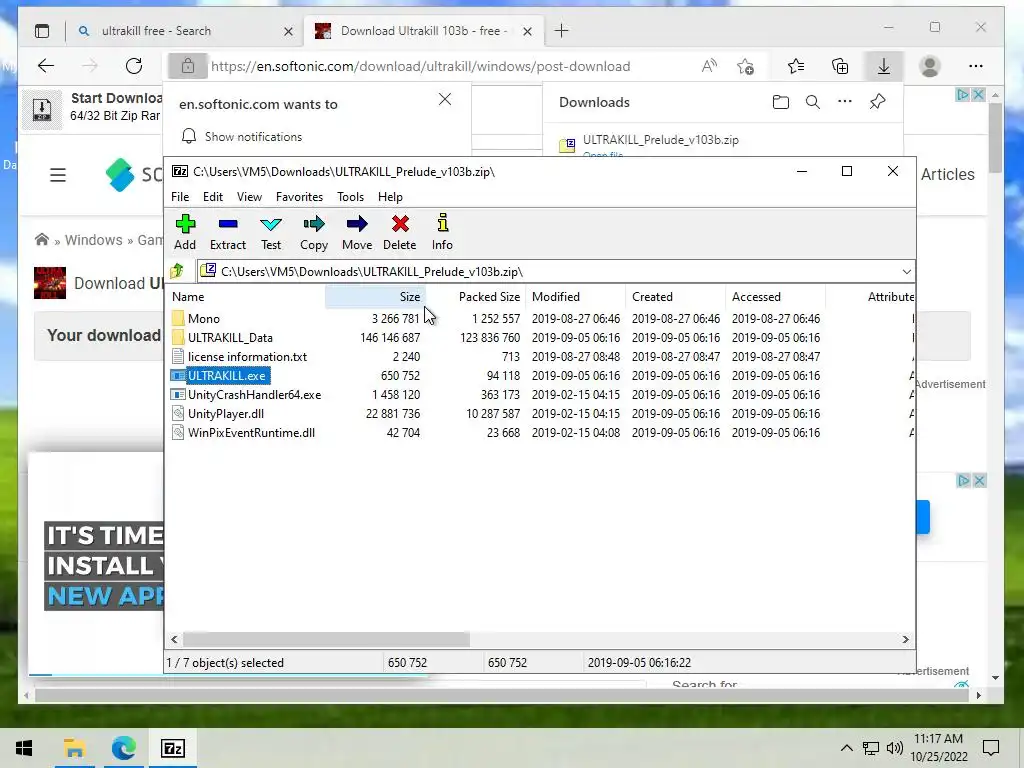This screenshot has width=1024, height=768.
Task: Open the Downloads folder icon in panel
Action: click(780, 102)
